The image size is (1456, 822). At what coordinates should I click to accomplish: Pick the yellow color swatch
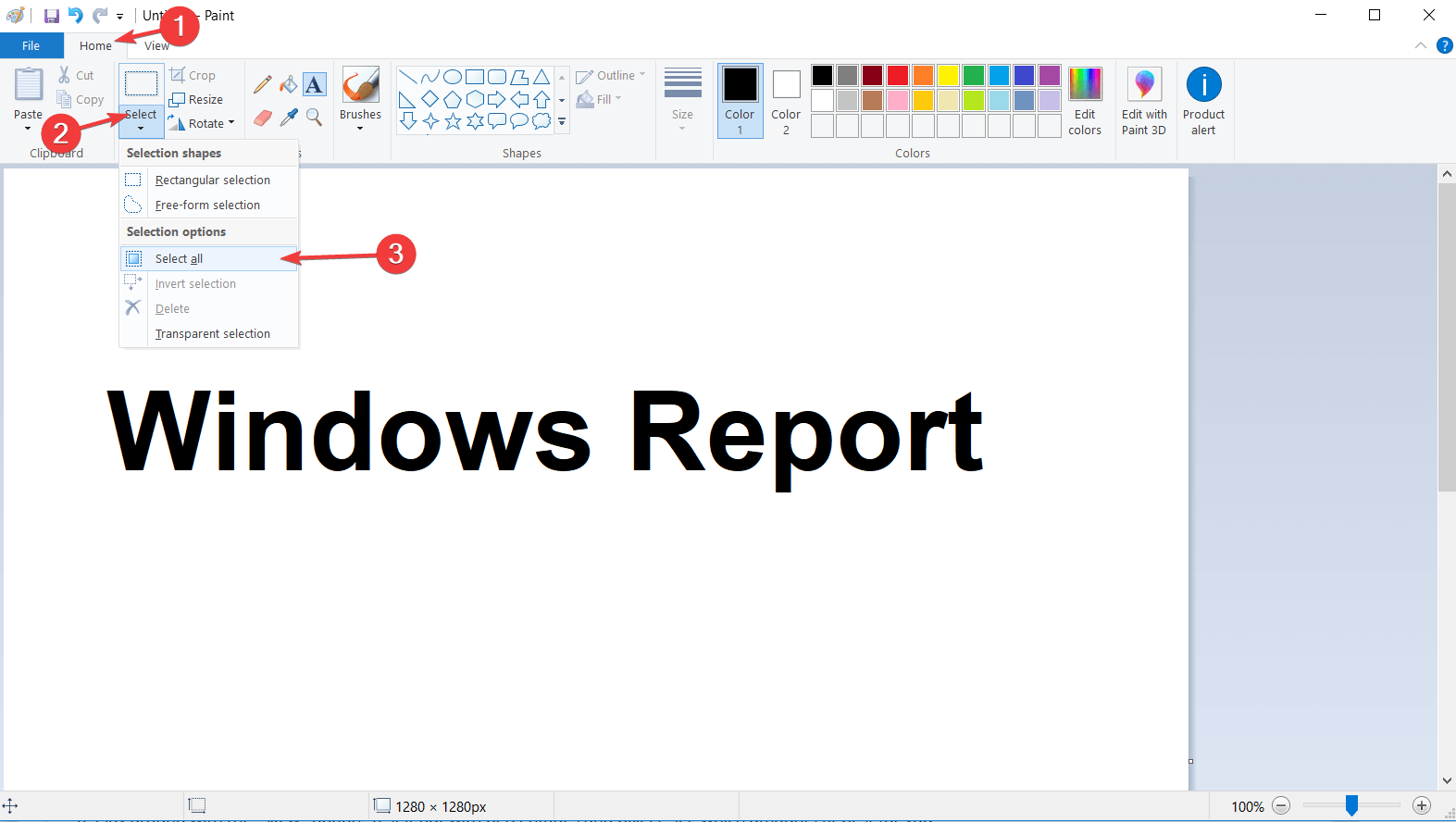click(948, 75)
